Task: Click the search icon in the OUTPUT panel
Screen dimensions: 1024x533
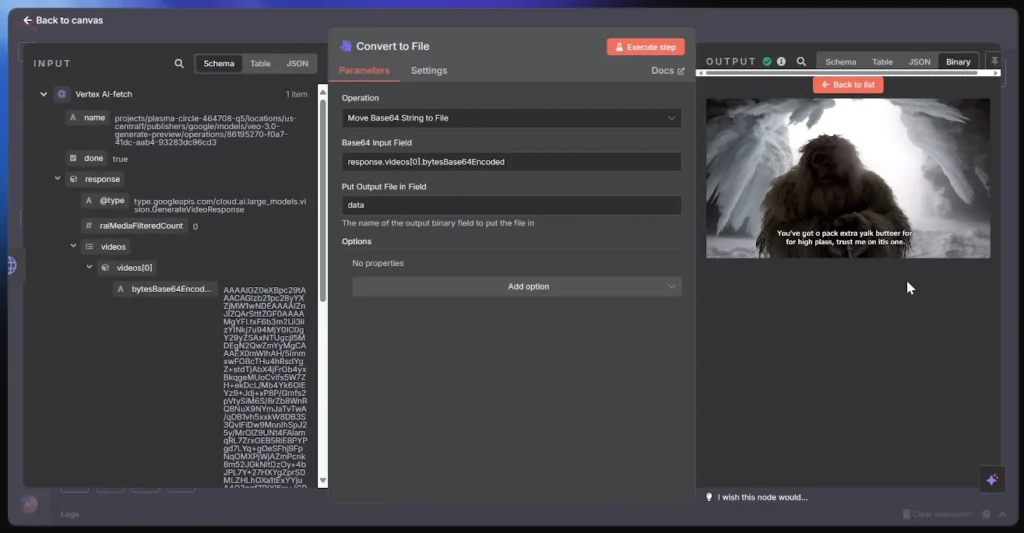Action: click(x=801, y=62)
